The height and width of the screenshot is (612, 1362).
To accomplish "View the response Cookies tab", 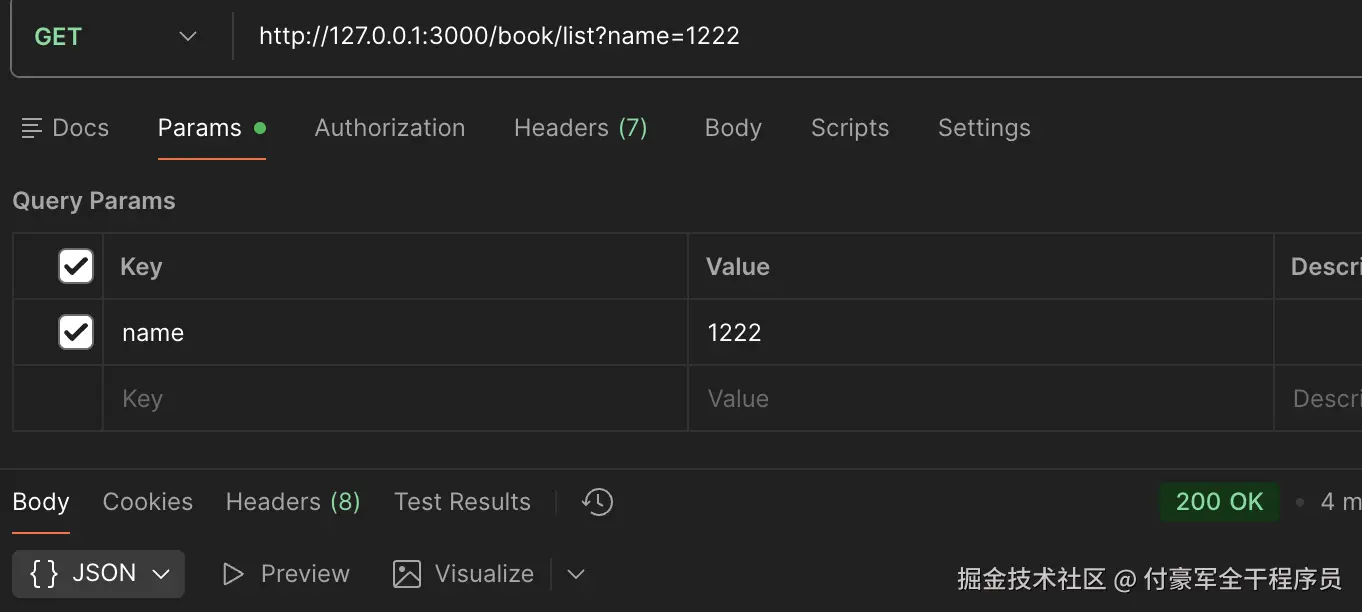I will pos(148,502).
